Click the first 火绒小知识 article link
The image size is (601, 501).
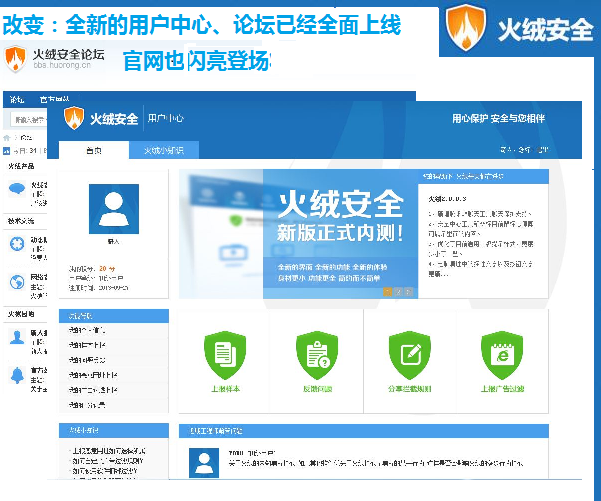(x=108, y=451)
